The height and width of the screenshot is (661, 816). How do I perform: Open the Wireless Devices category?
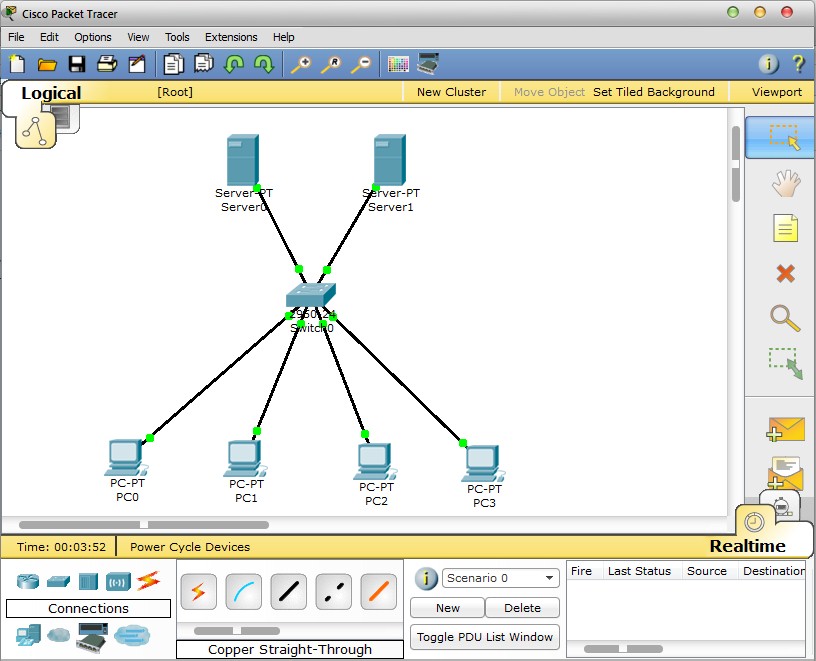(118, 579)
